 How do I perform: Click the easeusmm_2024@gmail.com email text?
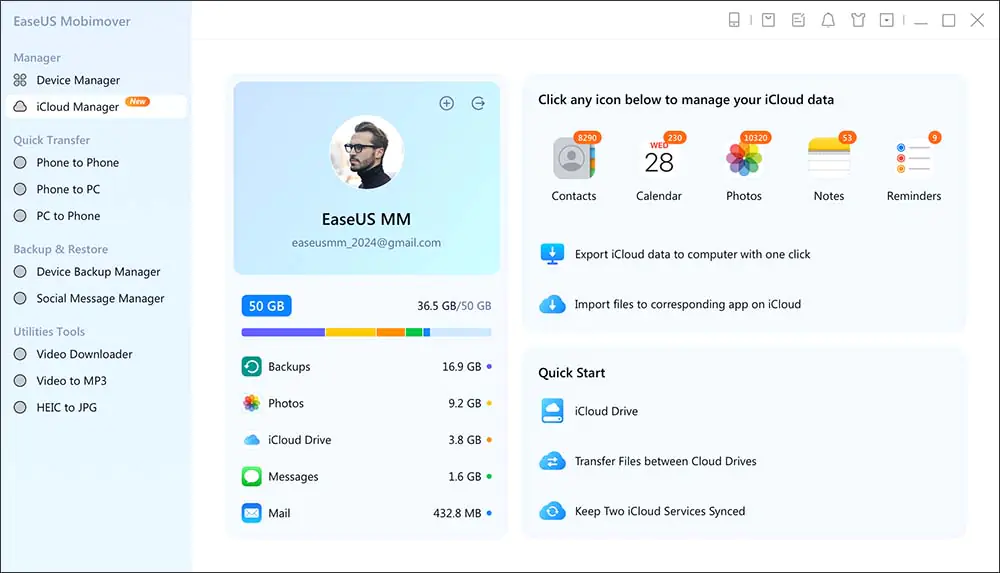click(366, 242)
